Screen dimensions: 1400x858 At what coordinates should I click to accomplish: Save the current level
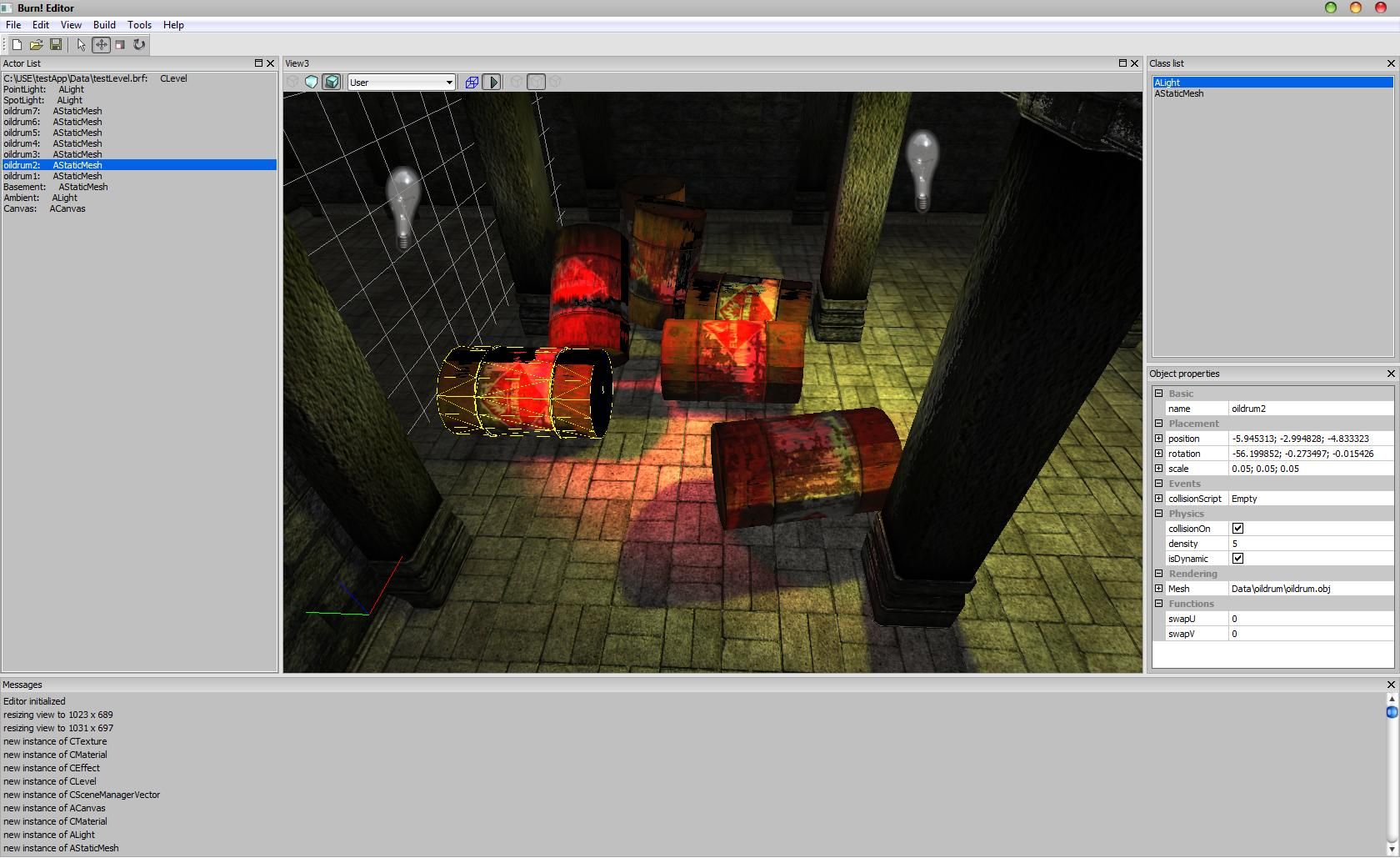pos(56,45)
